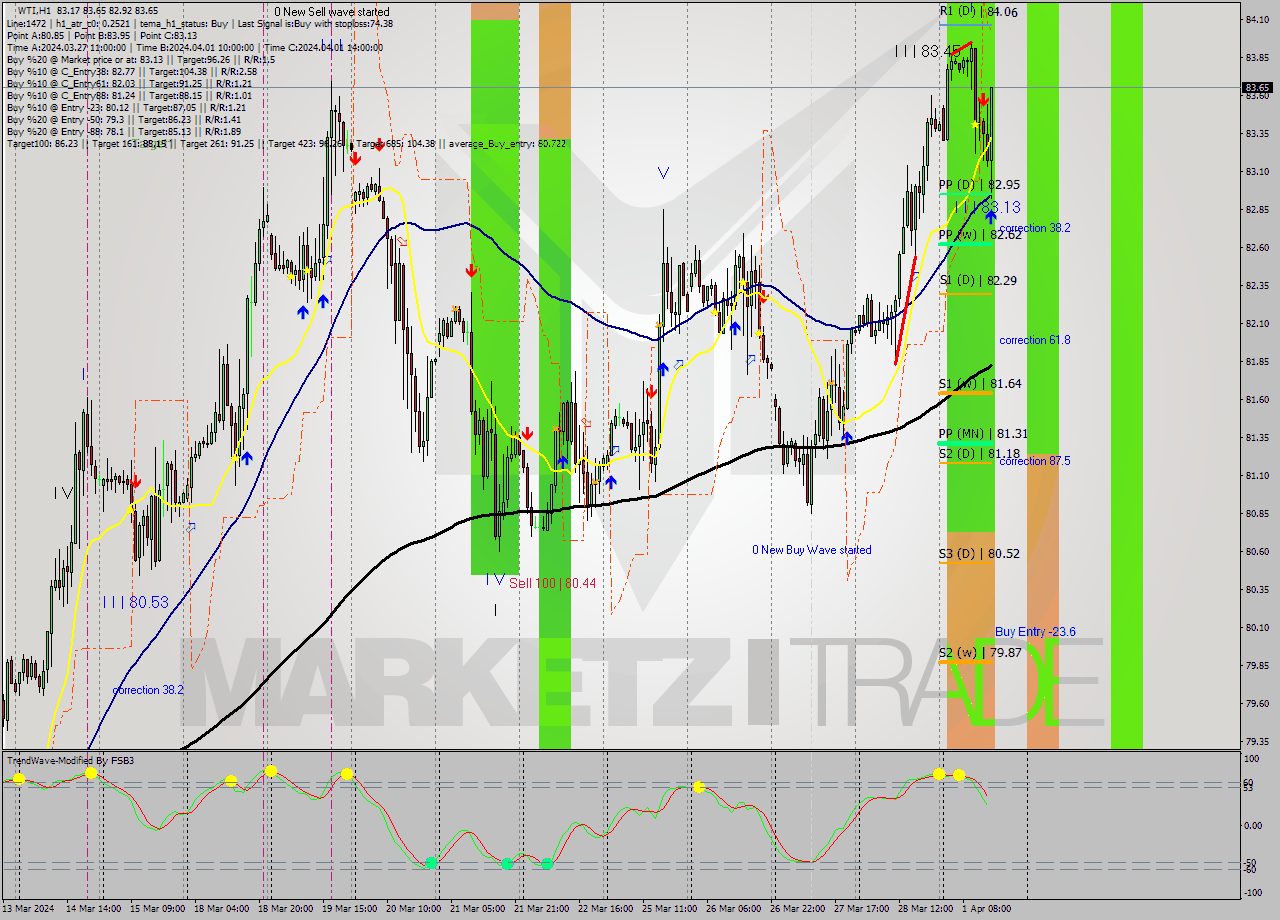Viewport: 1280px width, 920px height.
Task: Click the '22 Mar 16:00' time axis label
Action: coord(607,909)
